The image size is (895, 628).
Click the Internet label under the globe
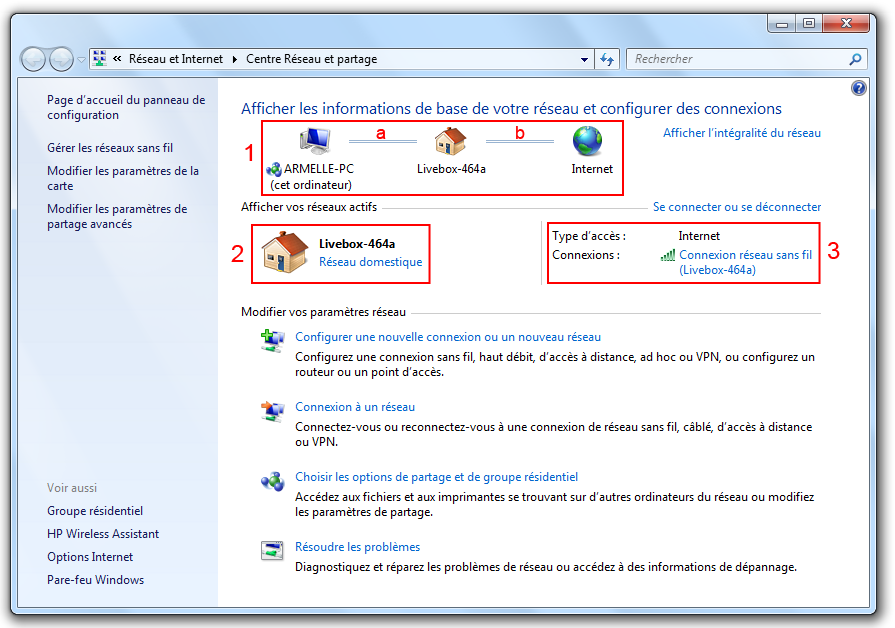click(592, 169)
